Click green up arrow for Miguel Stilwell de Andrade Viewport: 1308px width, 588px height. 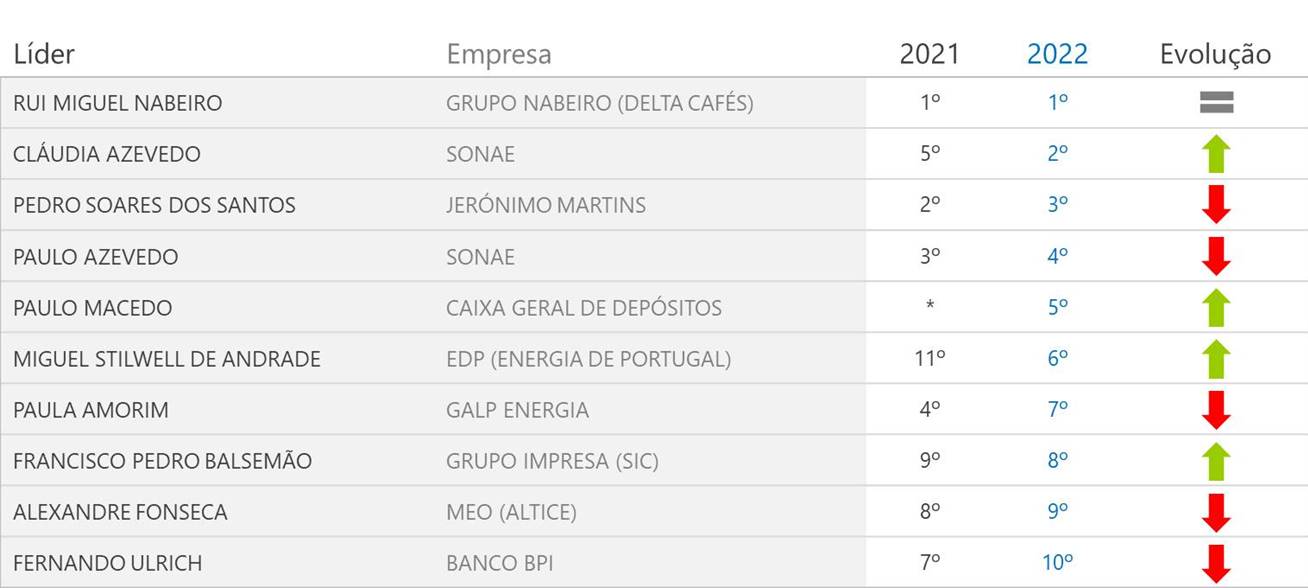pyautogui.click(x=1216, y=358)
